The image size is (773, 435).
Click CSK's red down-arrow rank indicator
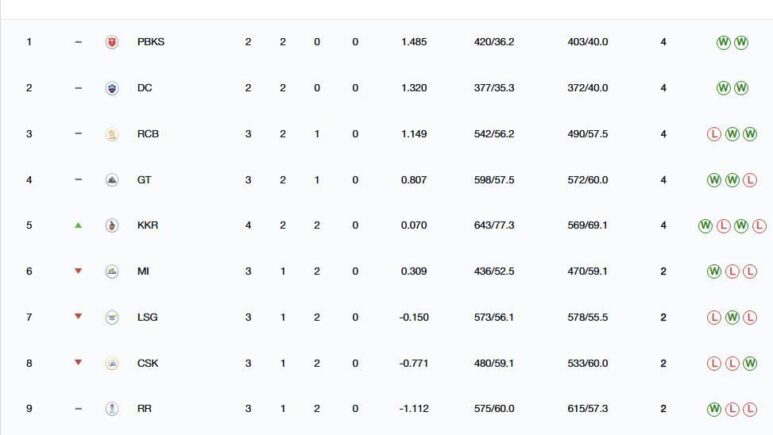tap(78, 363)
